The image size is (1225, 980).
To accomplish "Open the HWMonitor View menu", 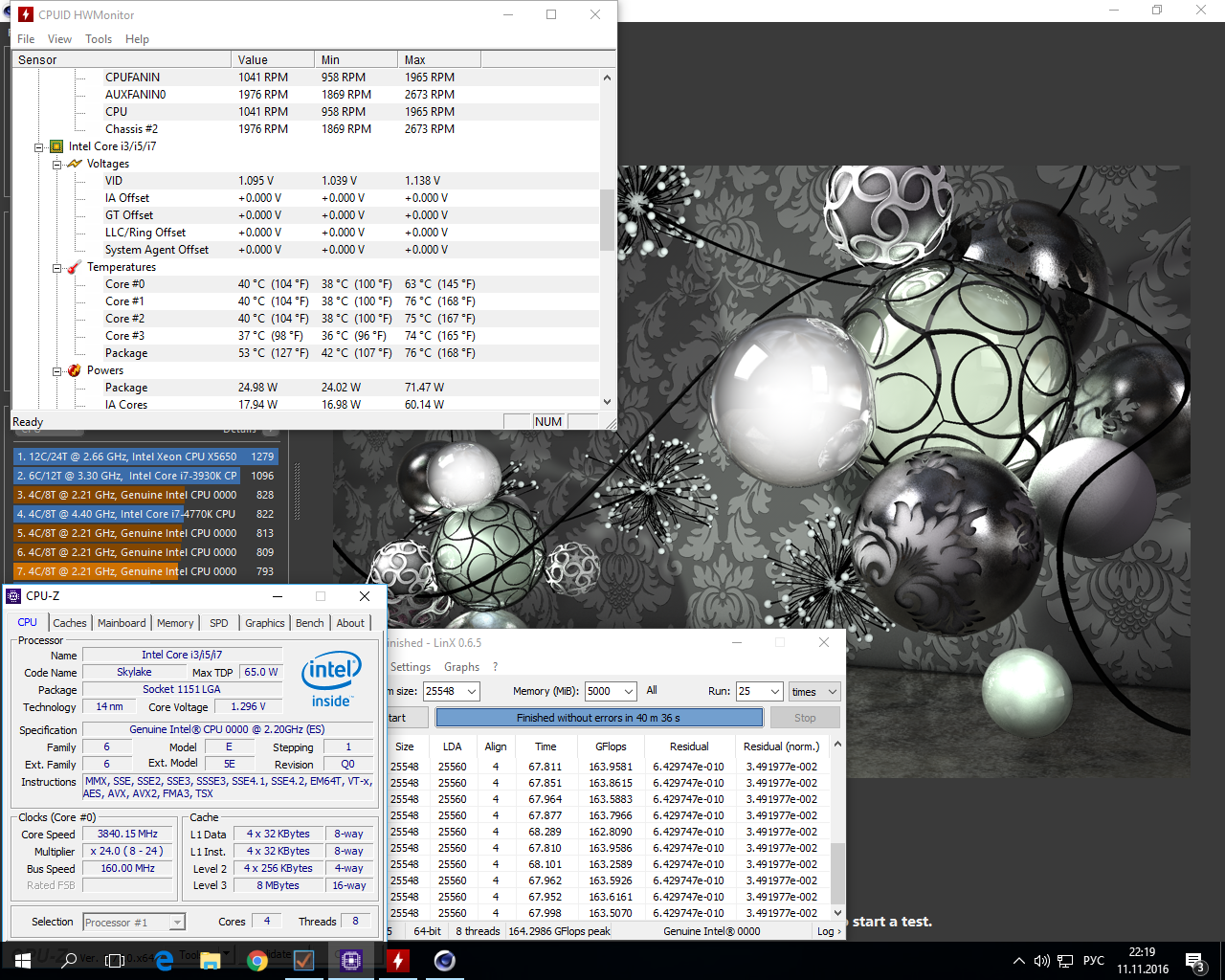I will tap(59, 39).
